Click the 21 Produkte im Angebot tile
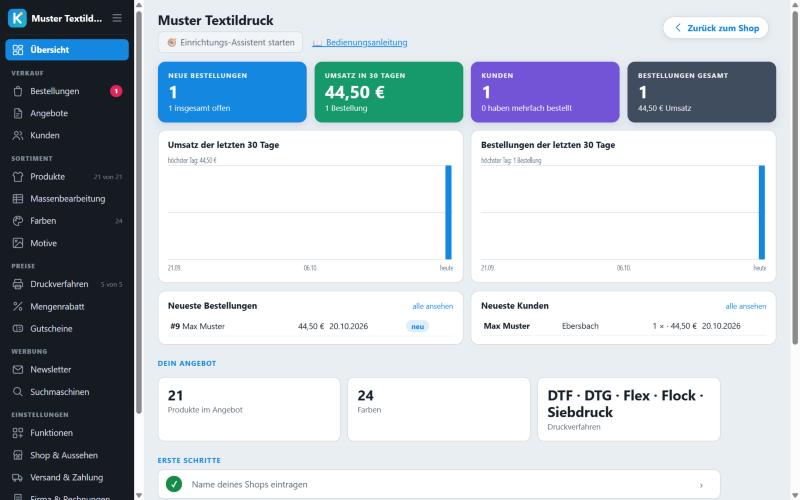Image resolution: width=800 pixels, height=500 pixels. [x=249, y=409]
